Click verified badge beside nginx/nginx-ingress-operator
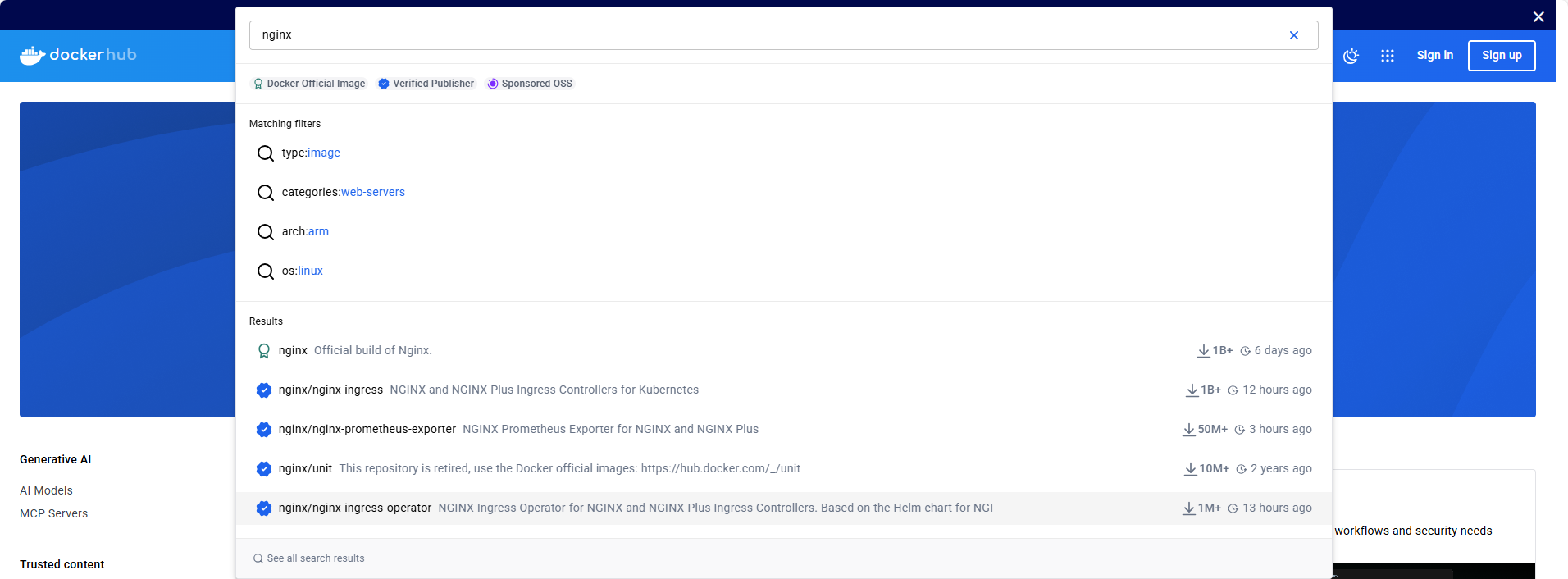Viewport: 1568px width, 579px height. [264, 508]
